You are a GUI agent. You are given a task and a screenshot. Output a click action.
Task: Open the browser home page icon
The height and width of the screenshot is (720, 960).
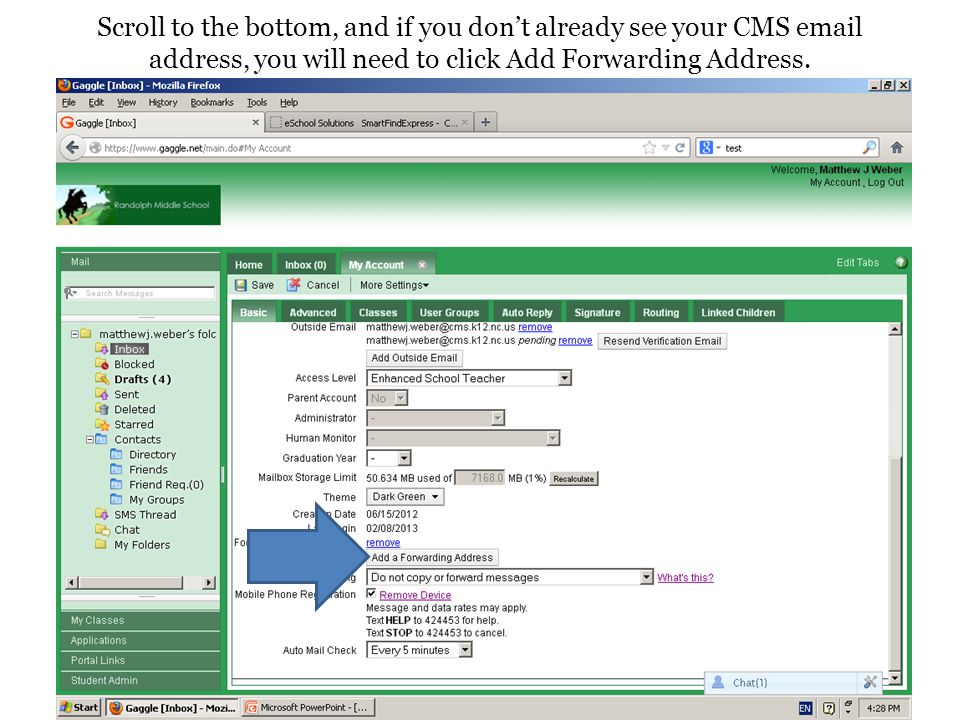pos(896,148)
